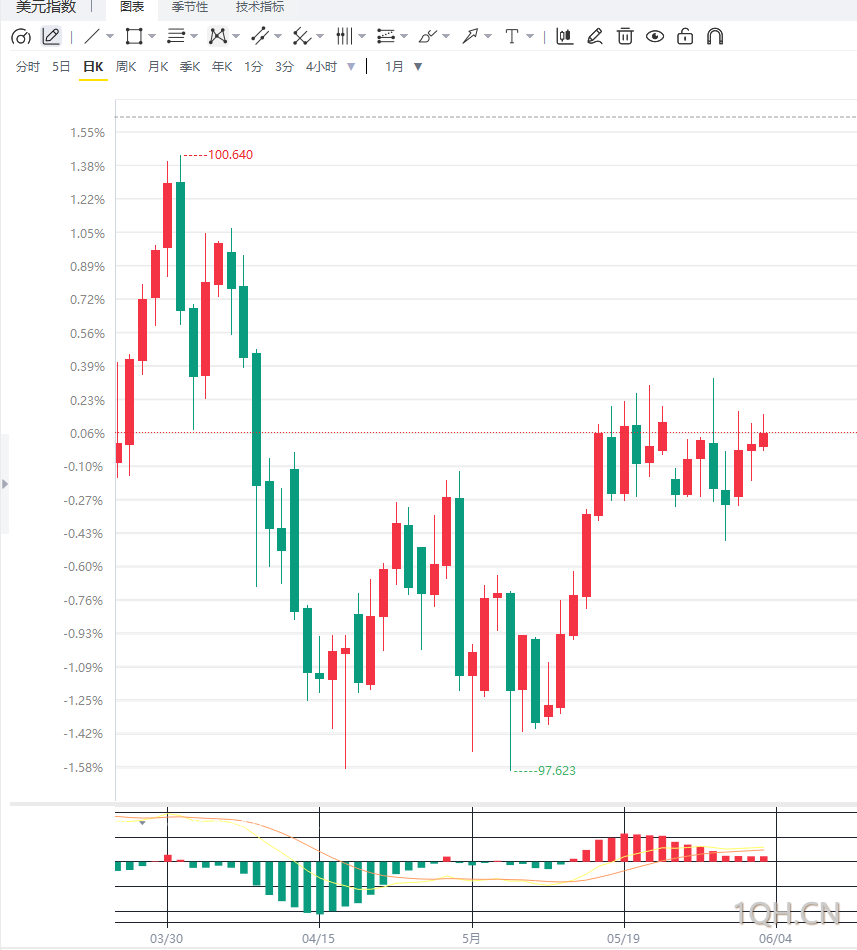Select the magnet snap tool
This screenshot has width=857, height=950.
coord(715,36)
